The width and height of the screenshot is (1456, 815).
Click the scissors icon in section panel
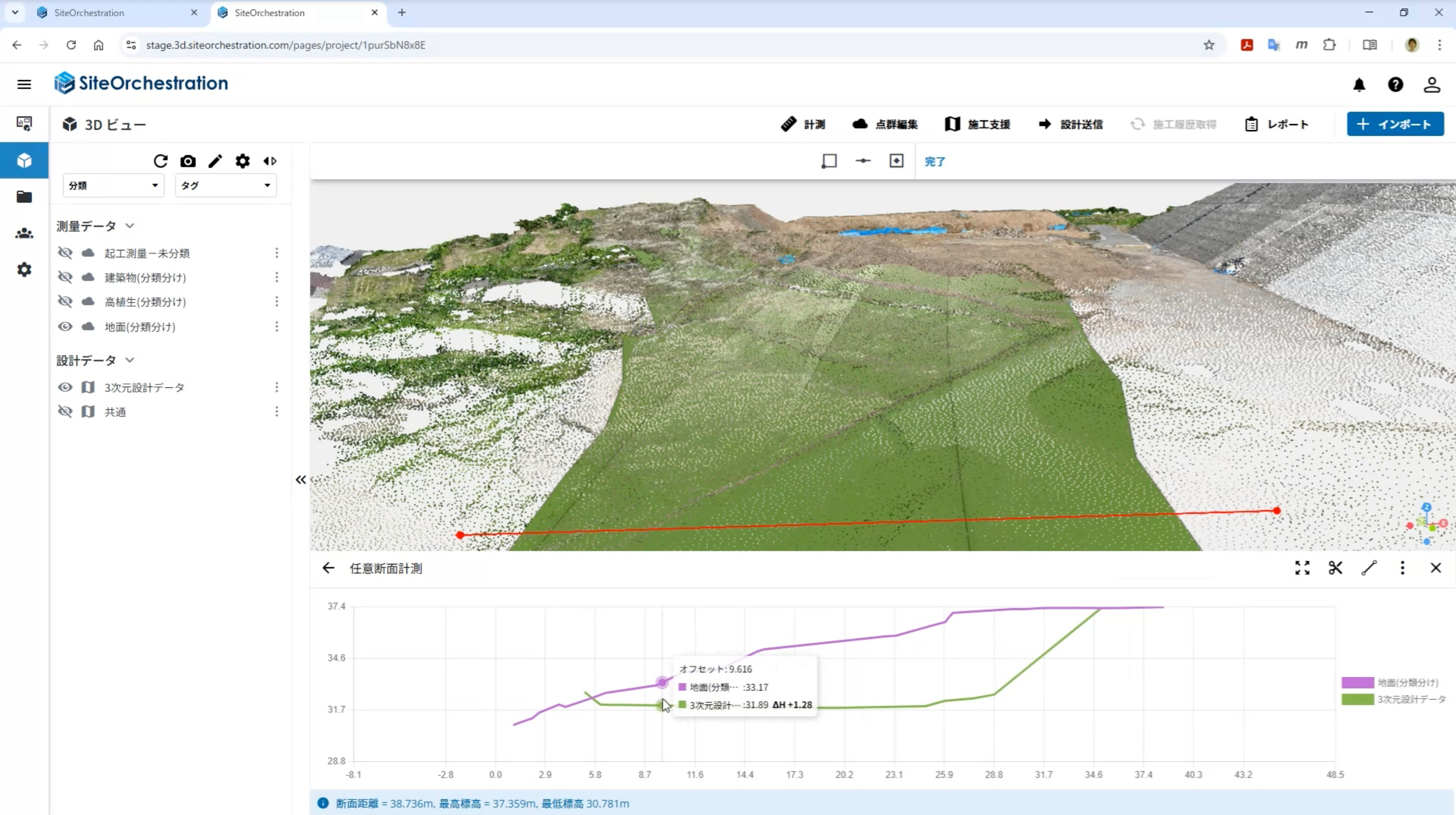[x=1335, y=568]
